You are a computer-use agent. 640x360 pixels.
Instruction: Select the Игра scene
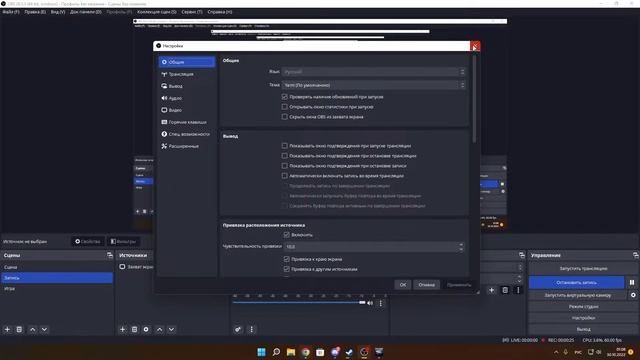coord(57,288)
